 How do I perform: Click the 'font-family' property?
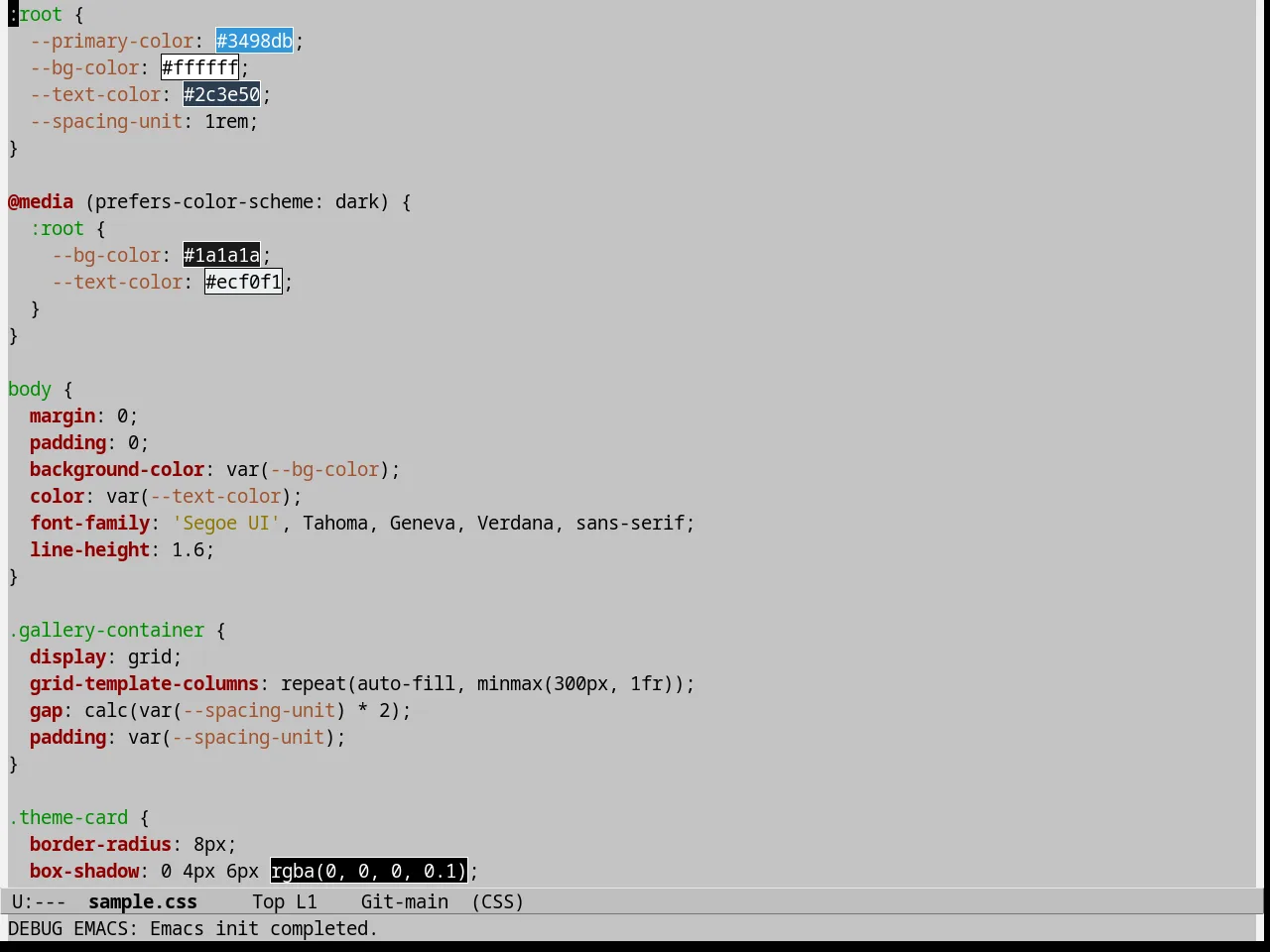[x=90, y=523]
